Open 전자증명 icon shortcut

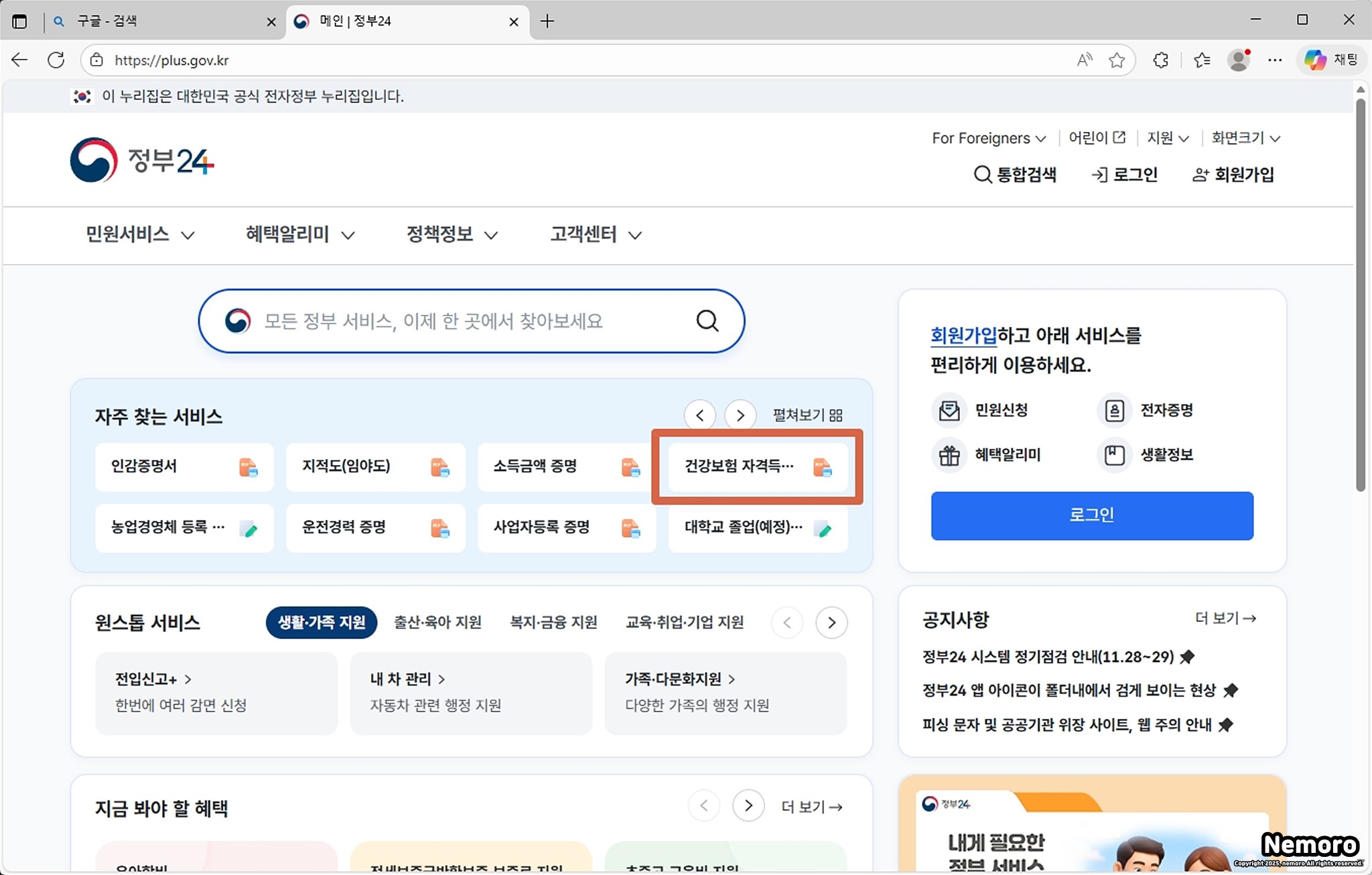(1114, 410)
